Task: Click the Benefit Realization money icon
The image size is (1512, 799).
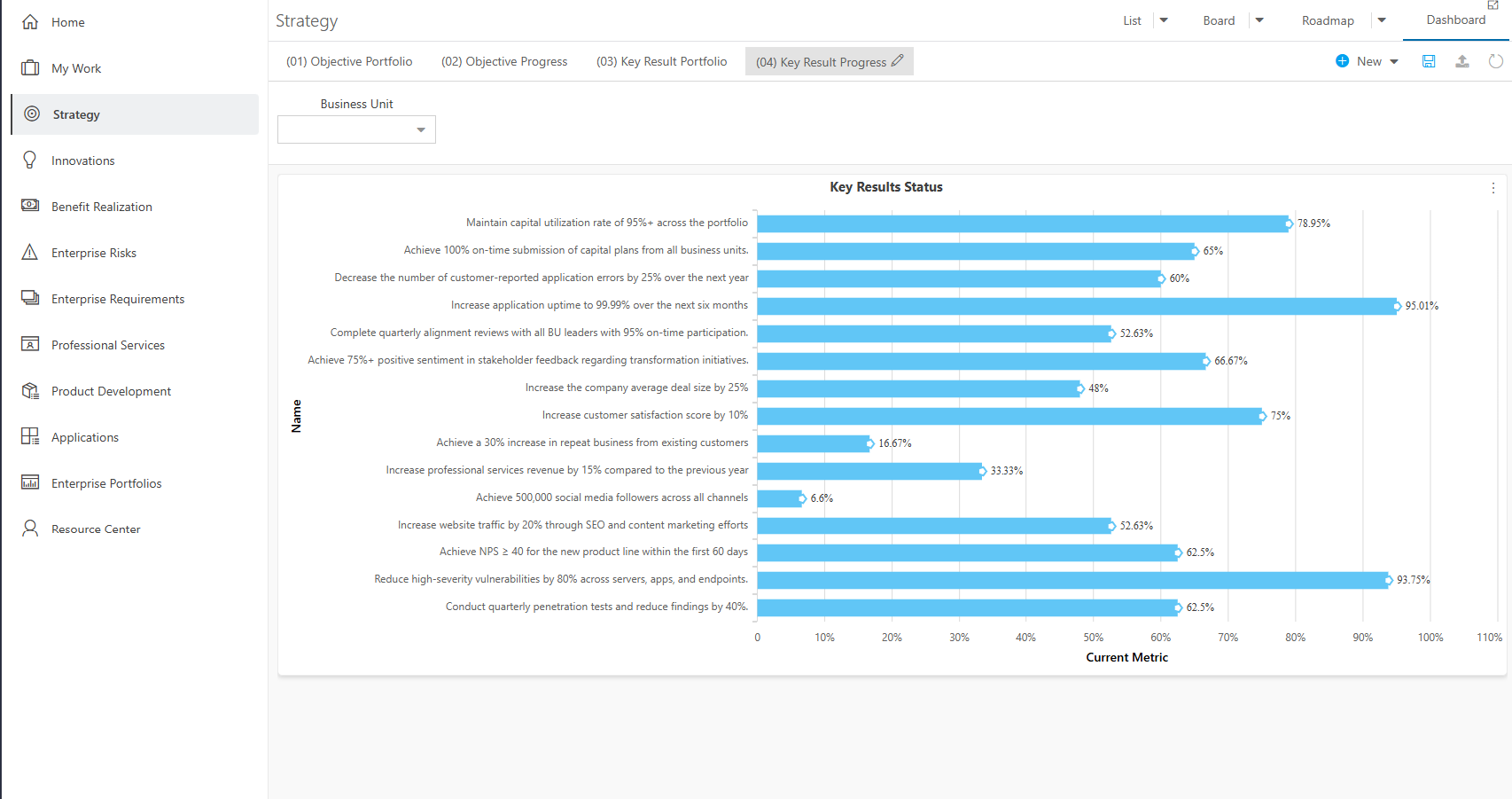Action: (x=30, y=206)
